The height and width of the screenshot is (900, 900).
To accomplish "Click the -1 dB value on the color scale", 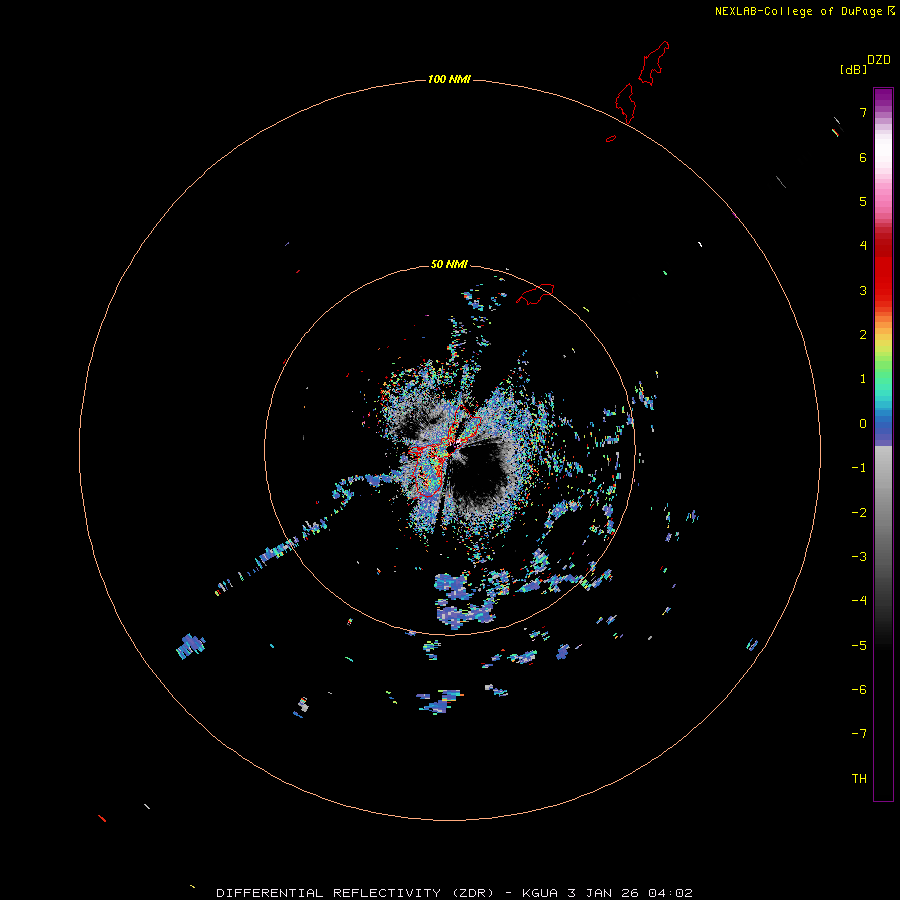I will [x=859, y=468].
